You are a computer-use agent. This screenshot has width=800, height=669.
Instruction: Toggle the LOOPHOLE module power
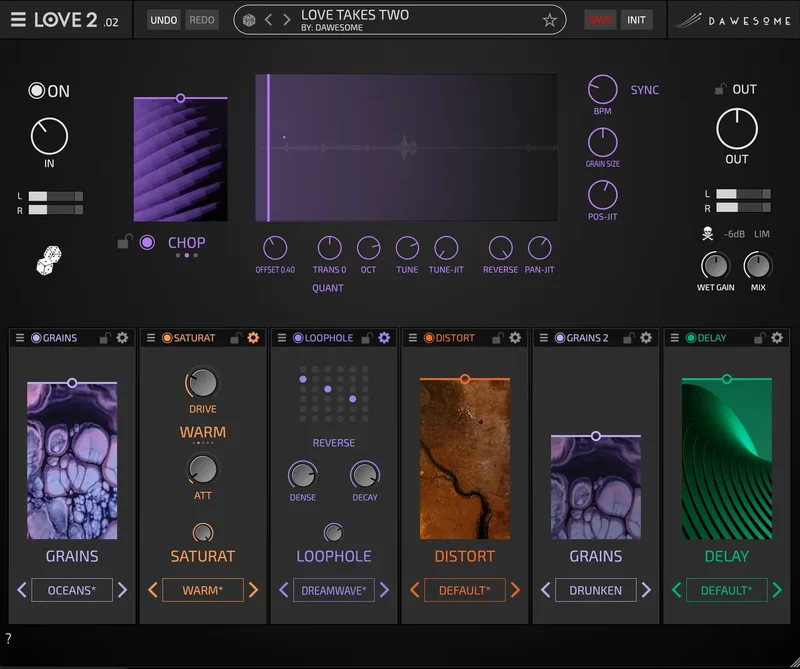[298, 338]
